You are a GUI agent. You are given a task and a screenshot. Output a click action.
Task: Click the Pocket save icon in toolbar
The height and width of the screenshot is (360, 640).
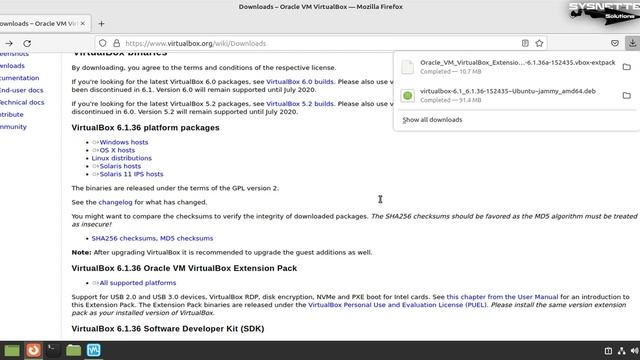pos(615,43)
